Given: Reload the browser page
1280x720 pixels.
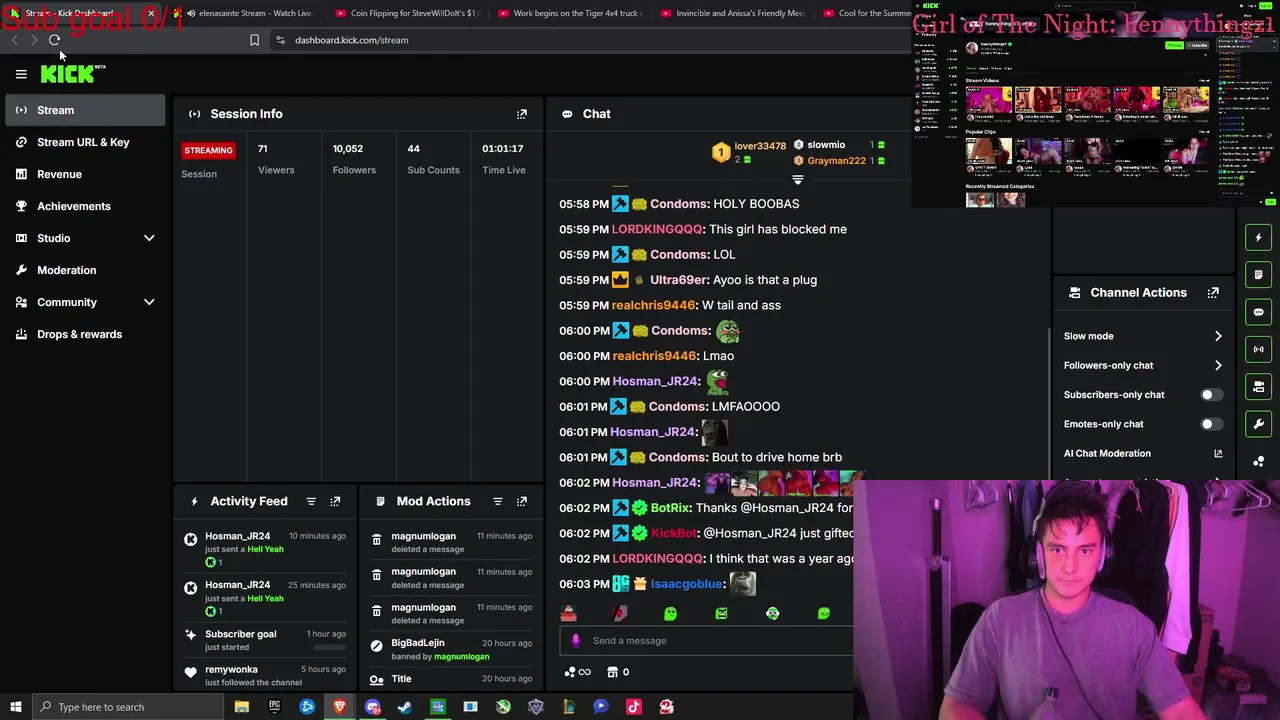Looking at the screenshot, I should tap(54, 40).
